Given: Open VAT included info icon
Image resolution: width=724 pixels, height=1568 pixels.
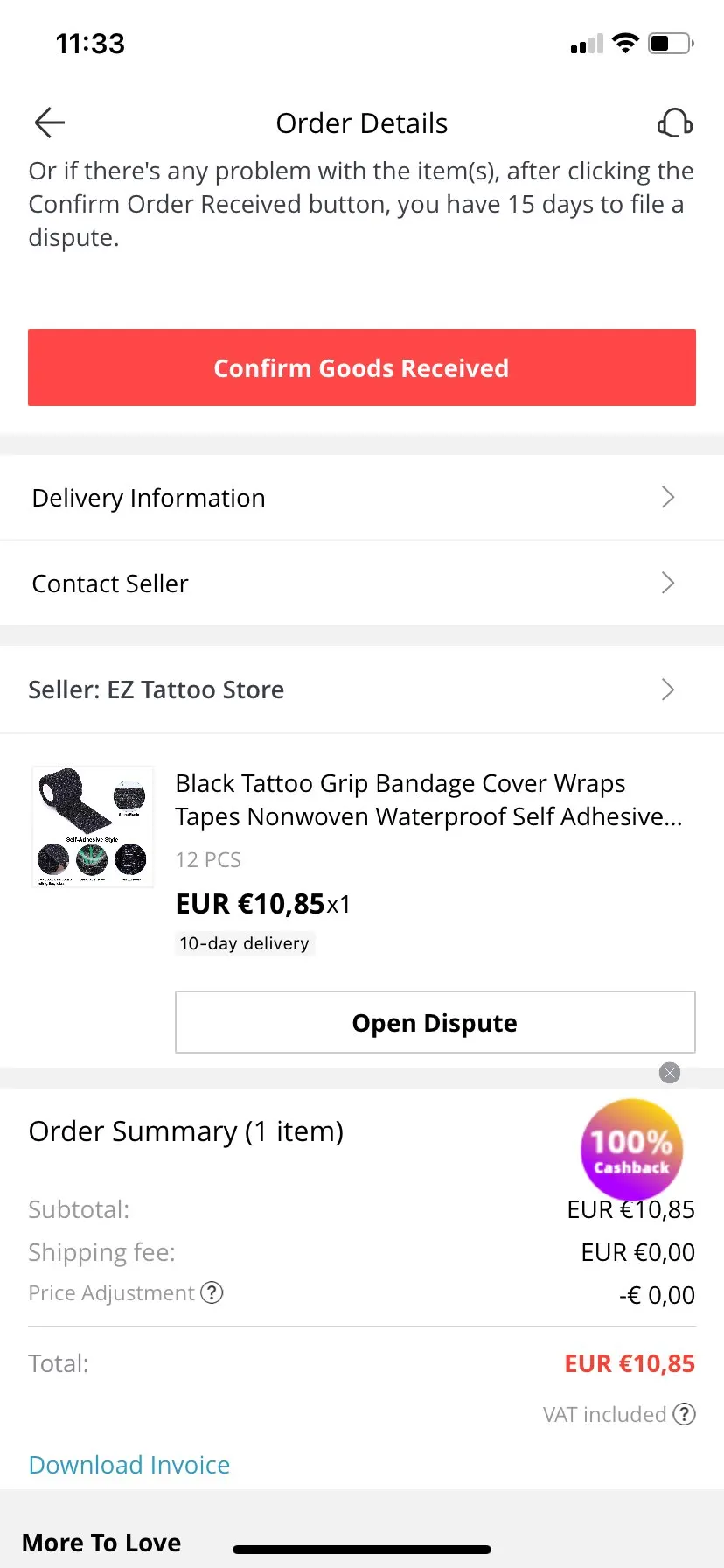Looking at the screenshot, I should [685, 1414].
